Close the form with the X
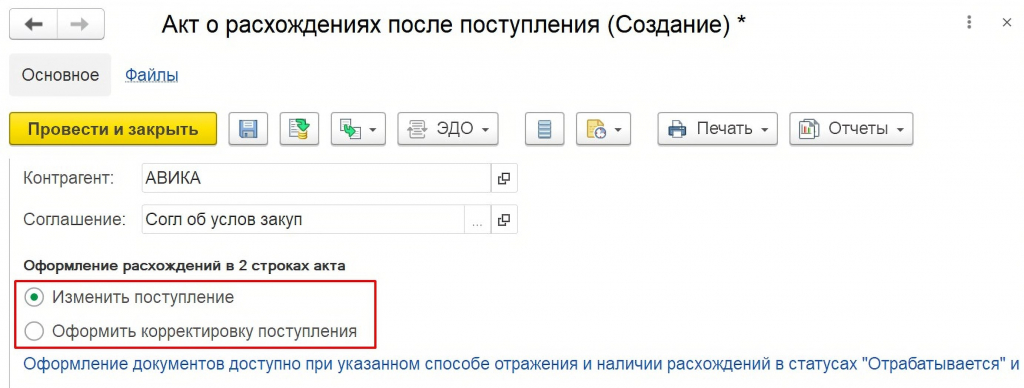The image size is (1024, 388). 1006,23
